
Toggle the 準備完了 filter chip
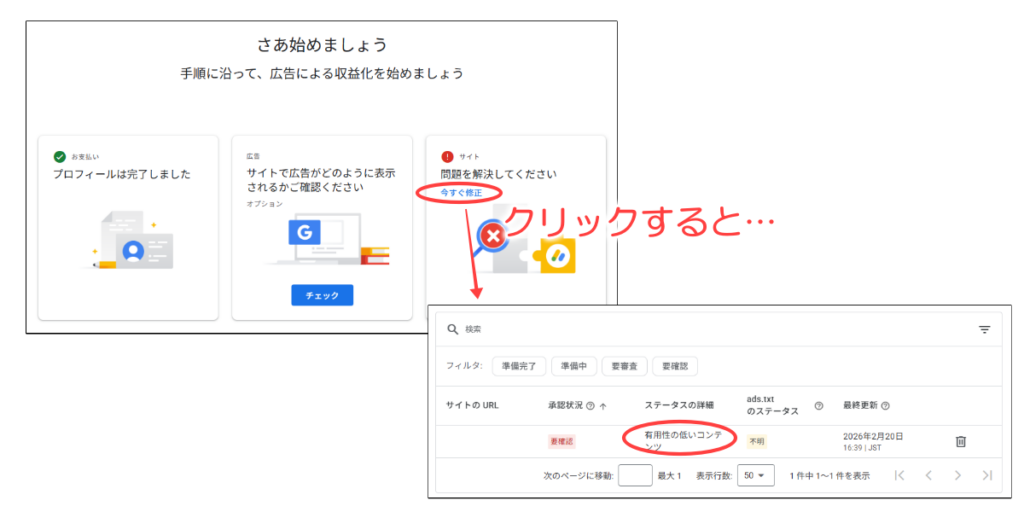coord(518,366)
